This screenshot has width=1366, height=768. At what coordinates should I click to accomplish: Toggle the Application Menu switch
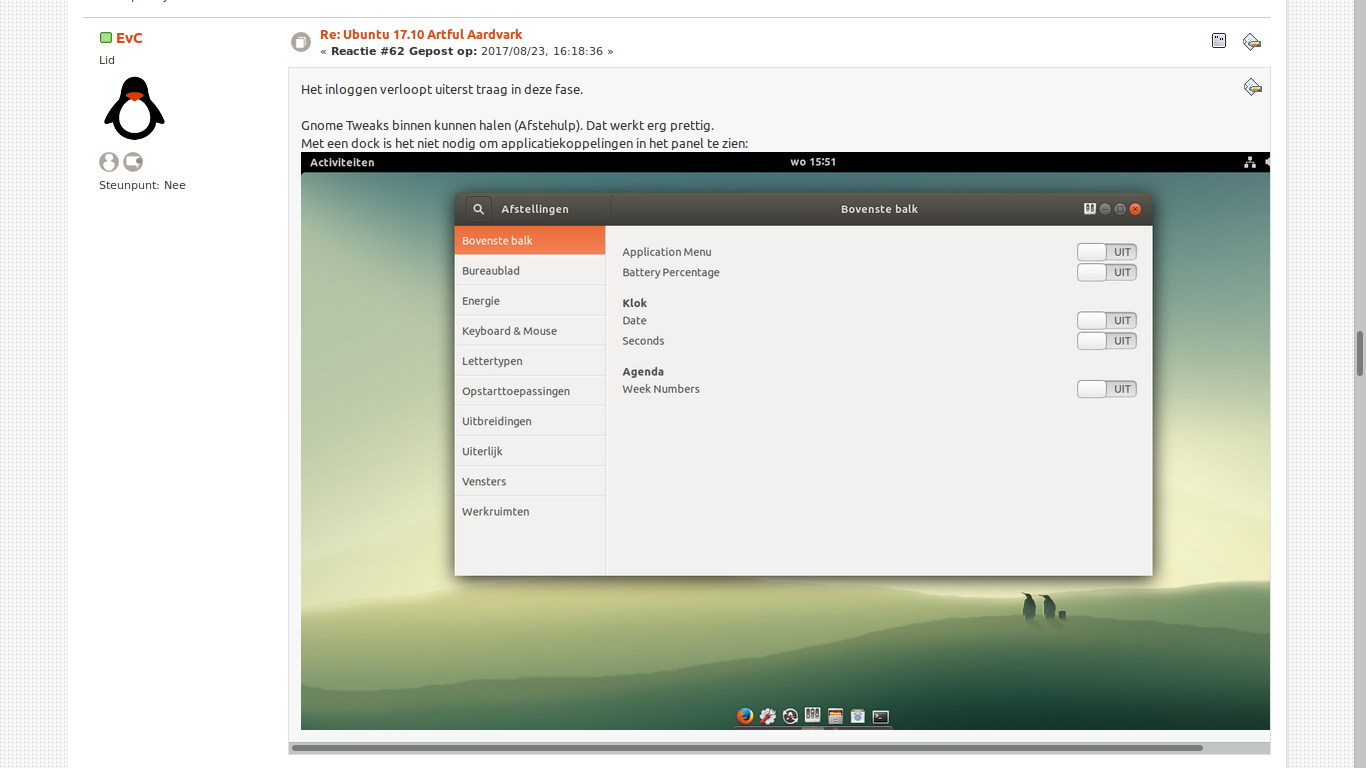pos(1107,252)
